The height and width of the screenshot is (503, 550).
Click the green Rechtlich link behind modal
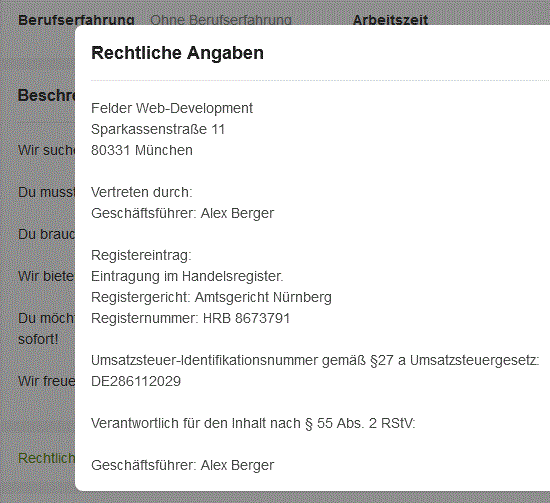point(46,458)
